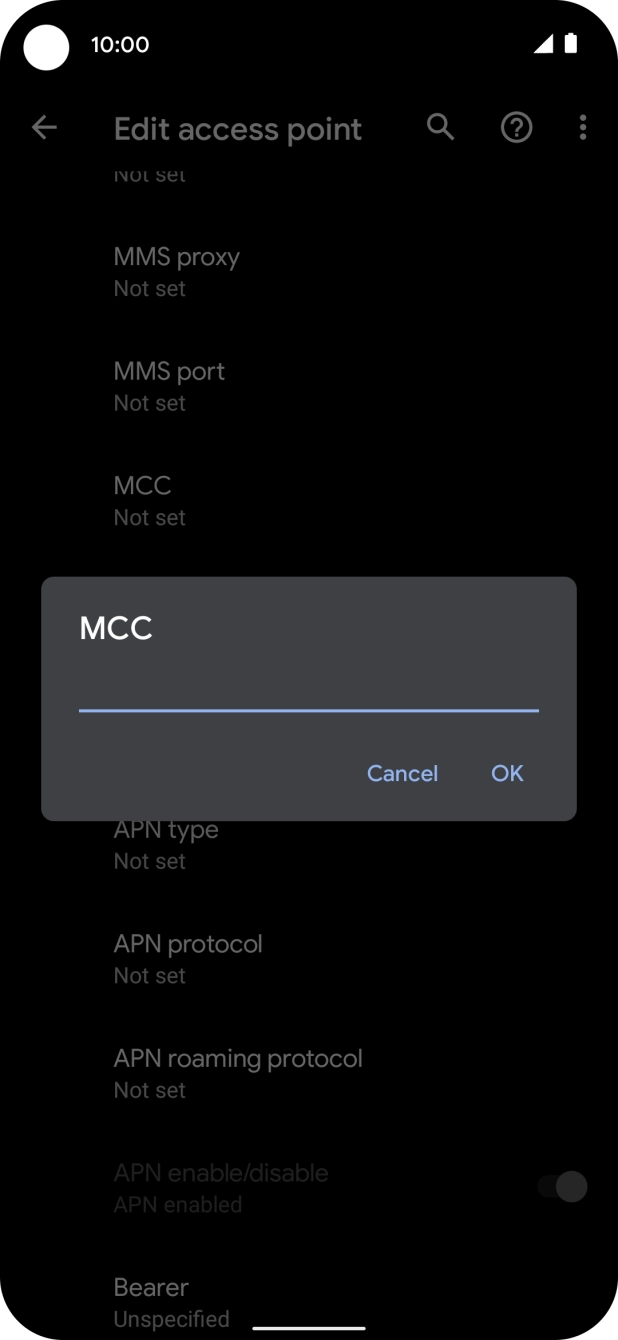Image resolution: width=618 pixels, height=1340 pixels.
Task: Confirm the MCC dialog with OK
Action: coord(507,773)
